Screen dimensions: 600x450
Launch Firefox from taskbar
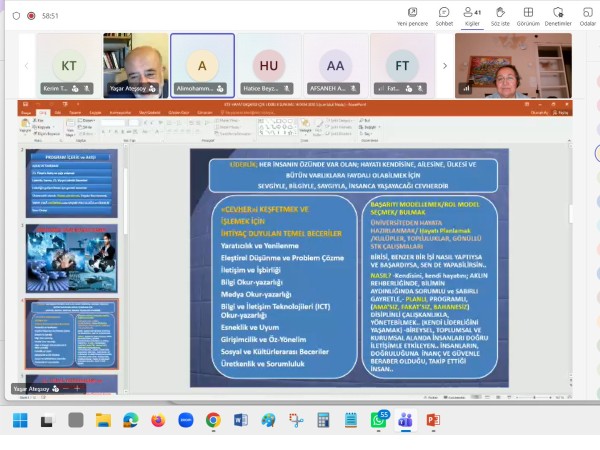(158, 421)
